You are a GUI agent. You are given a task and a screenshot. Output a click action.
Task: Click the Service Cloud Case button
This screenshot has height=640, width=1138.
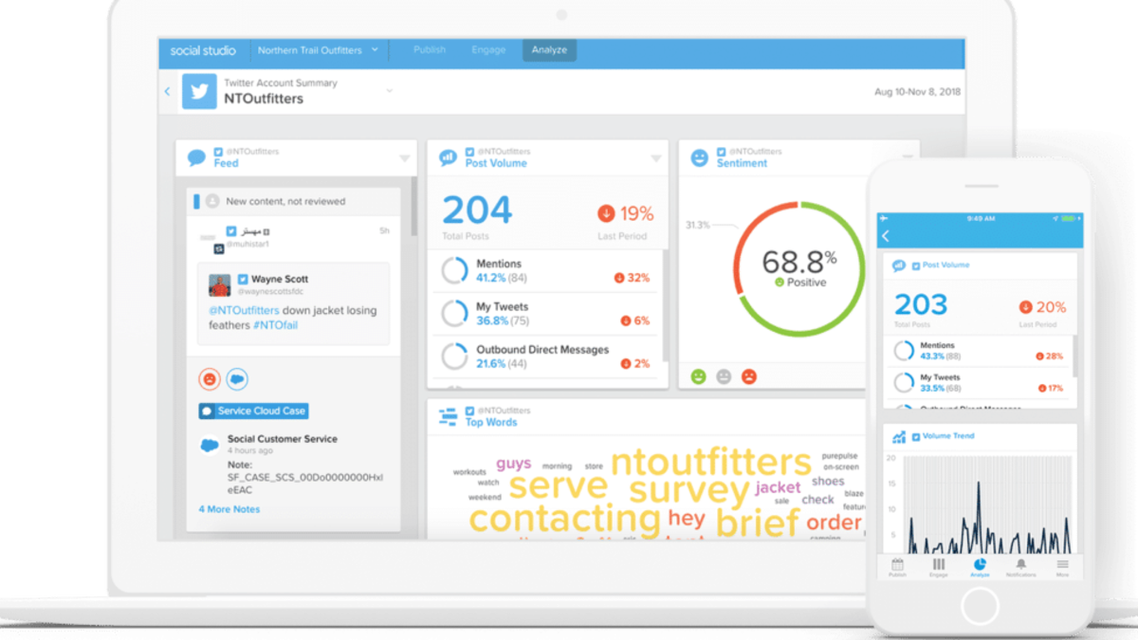coord(254,411)
